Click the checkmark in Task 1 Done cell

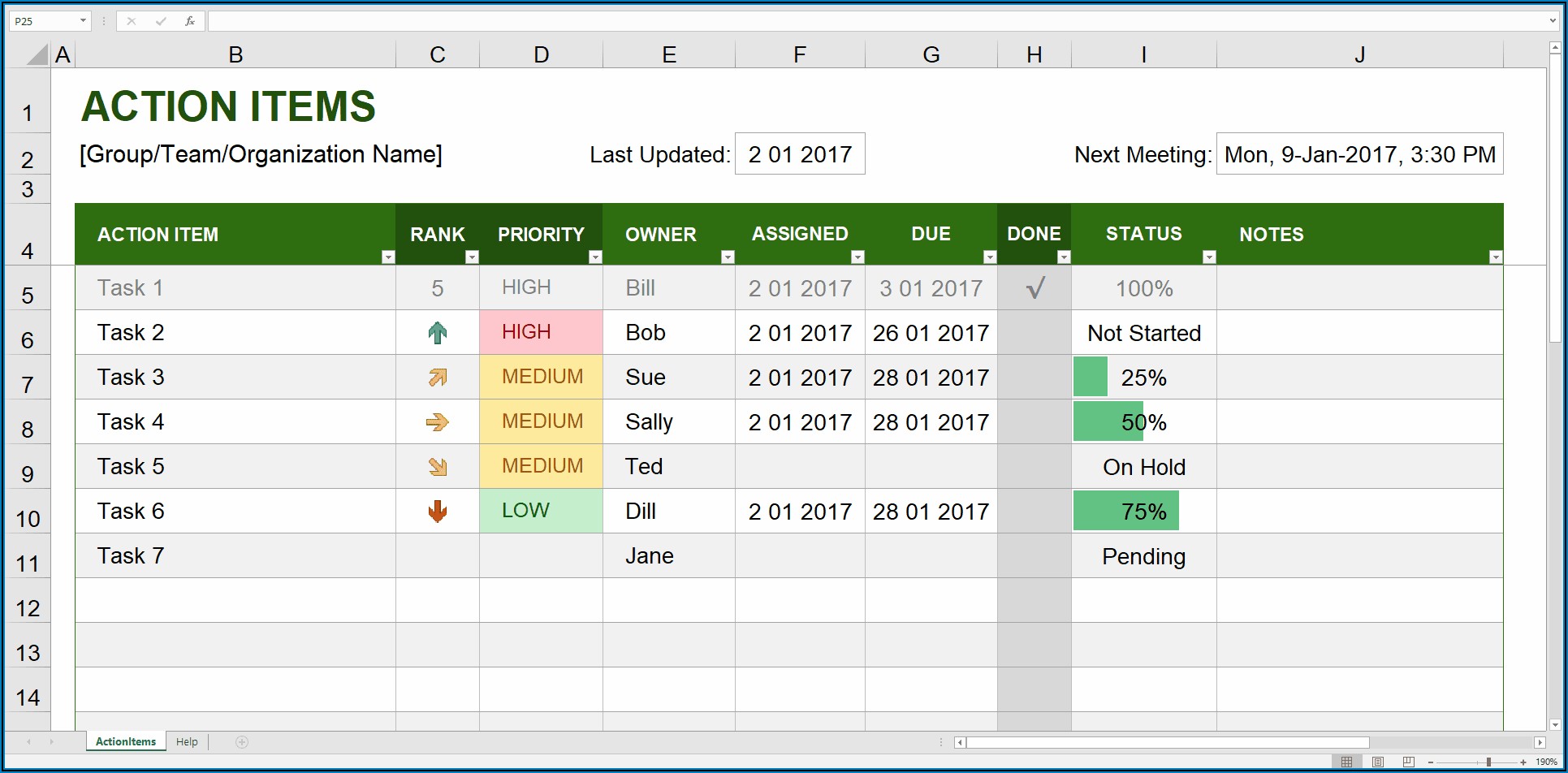[1035, 288]
